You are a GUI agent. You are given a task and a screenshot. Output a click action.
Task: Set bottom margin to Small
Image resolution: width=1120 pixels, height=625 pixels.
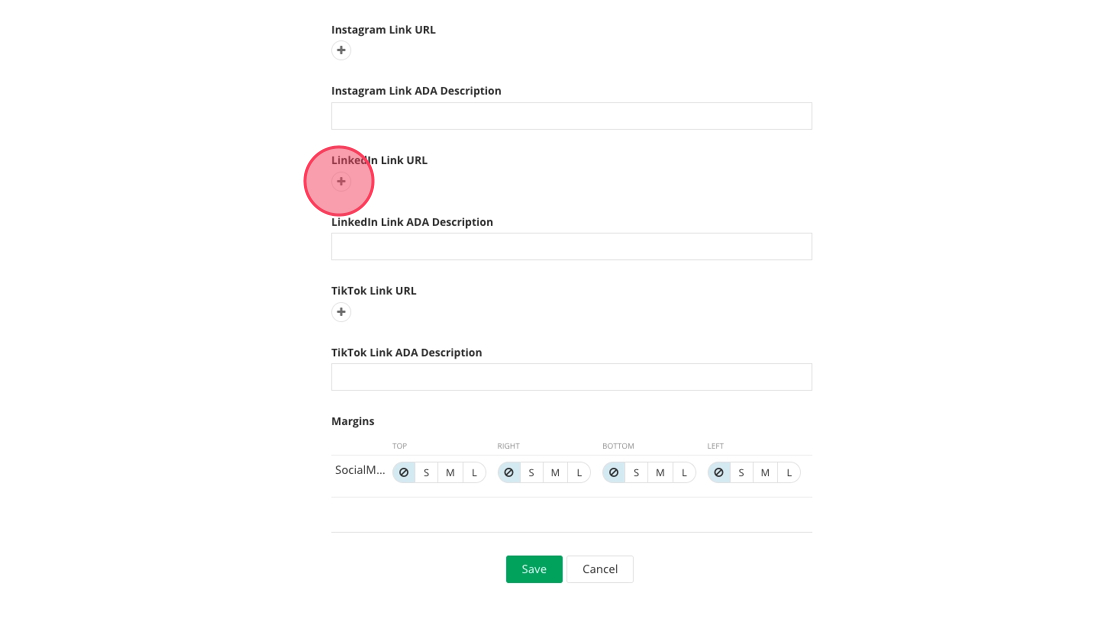(636, 472)
